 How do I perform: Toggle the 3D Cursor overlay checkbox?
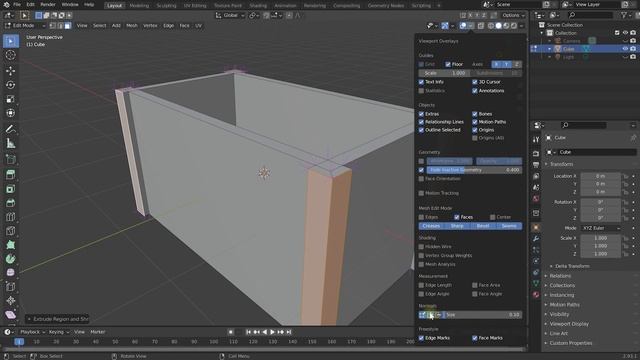pyautogui.click(x=475, y=82)
